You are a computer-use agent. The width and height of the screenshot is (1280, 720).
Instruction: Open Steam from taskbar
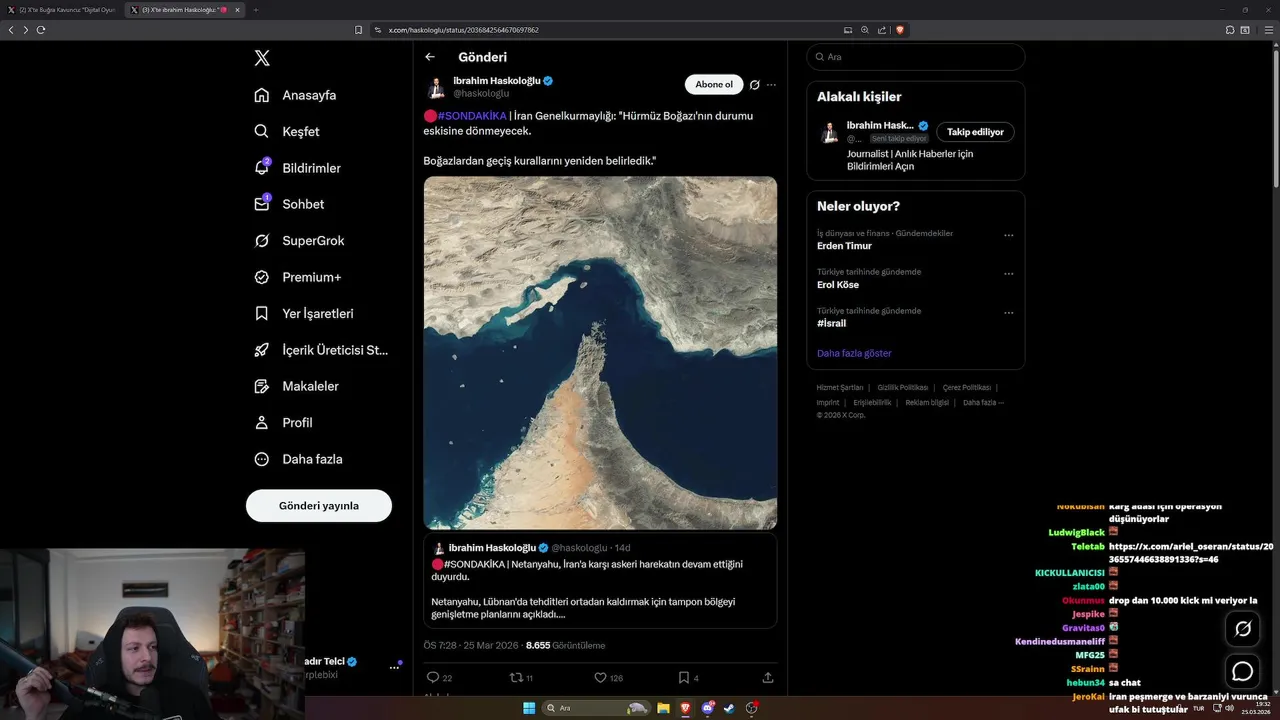point(729,708)
